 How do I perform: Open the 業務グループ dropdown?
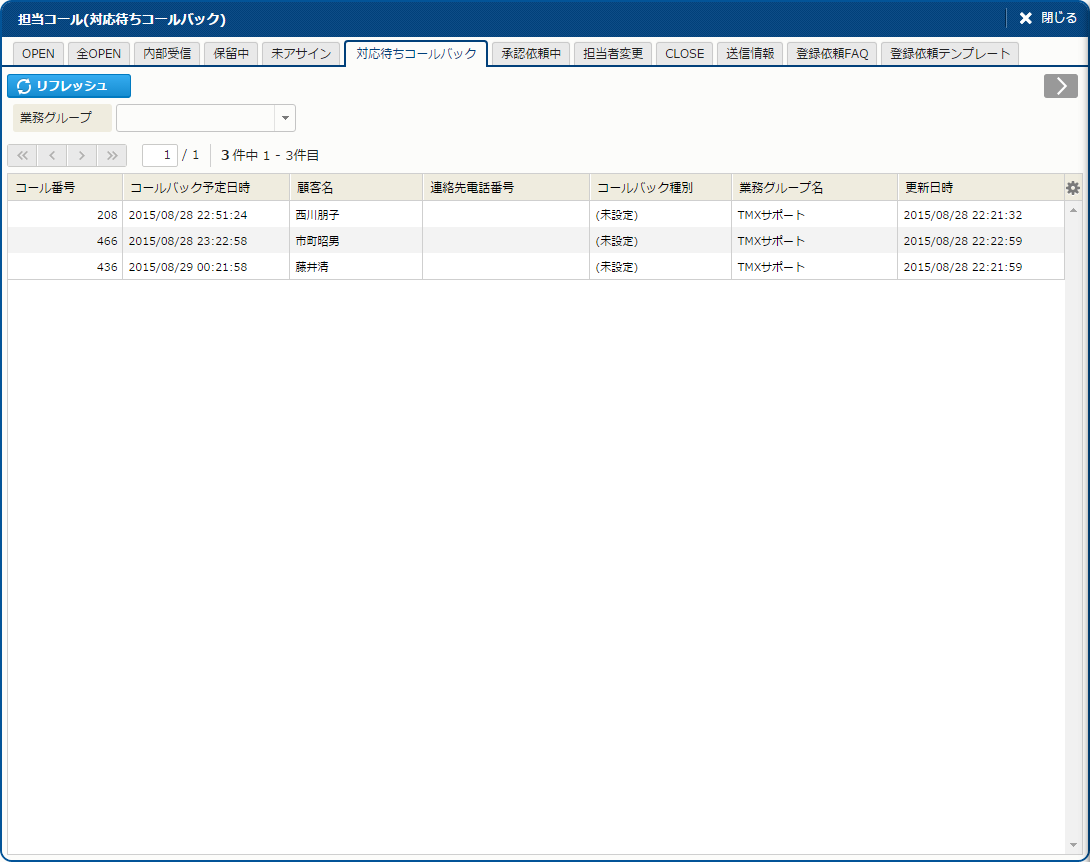(285, 118)
